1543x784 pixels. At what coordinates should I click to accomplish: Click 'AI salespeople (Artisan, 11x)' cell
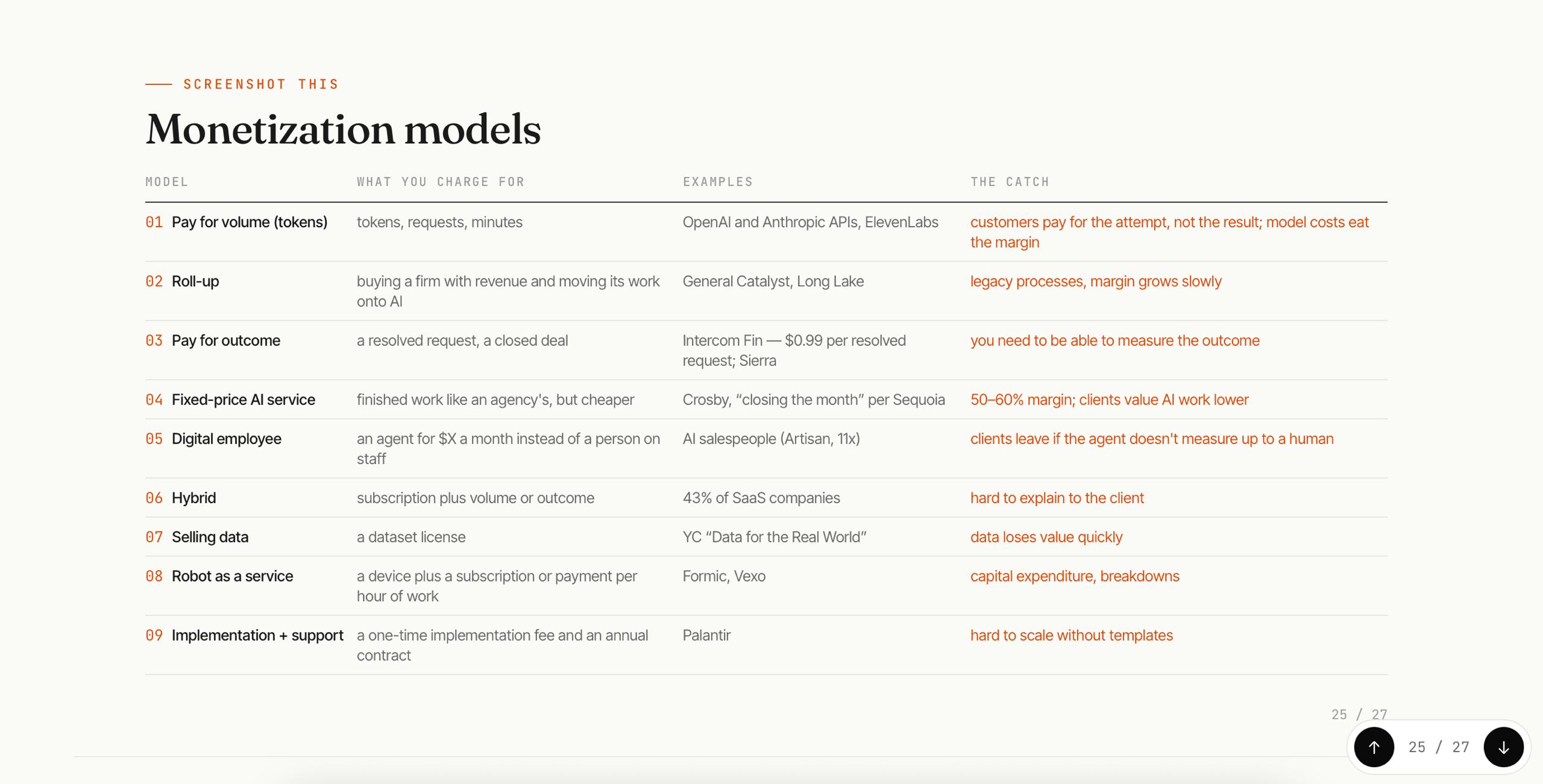coord(771,439)
